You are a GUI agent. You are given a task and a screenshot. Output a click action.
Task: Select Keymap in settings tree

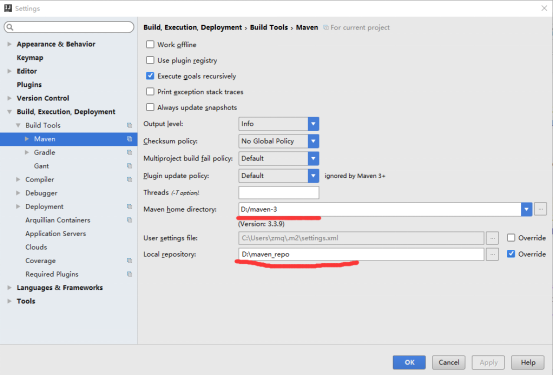[30, 58]
